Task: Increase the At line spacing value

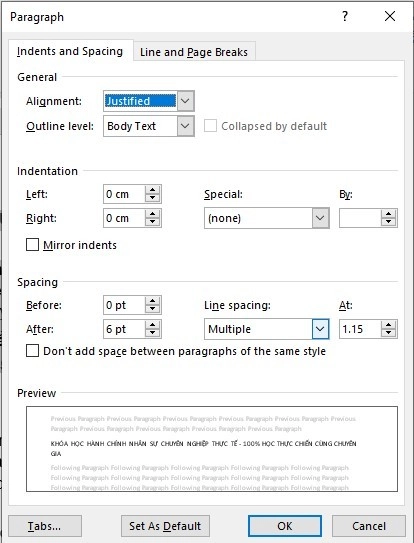Action: pyautogui.click(x=388, y=325)
